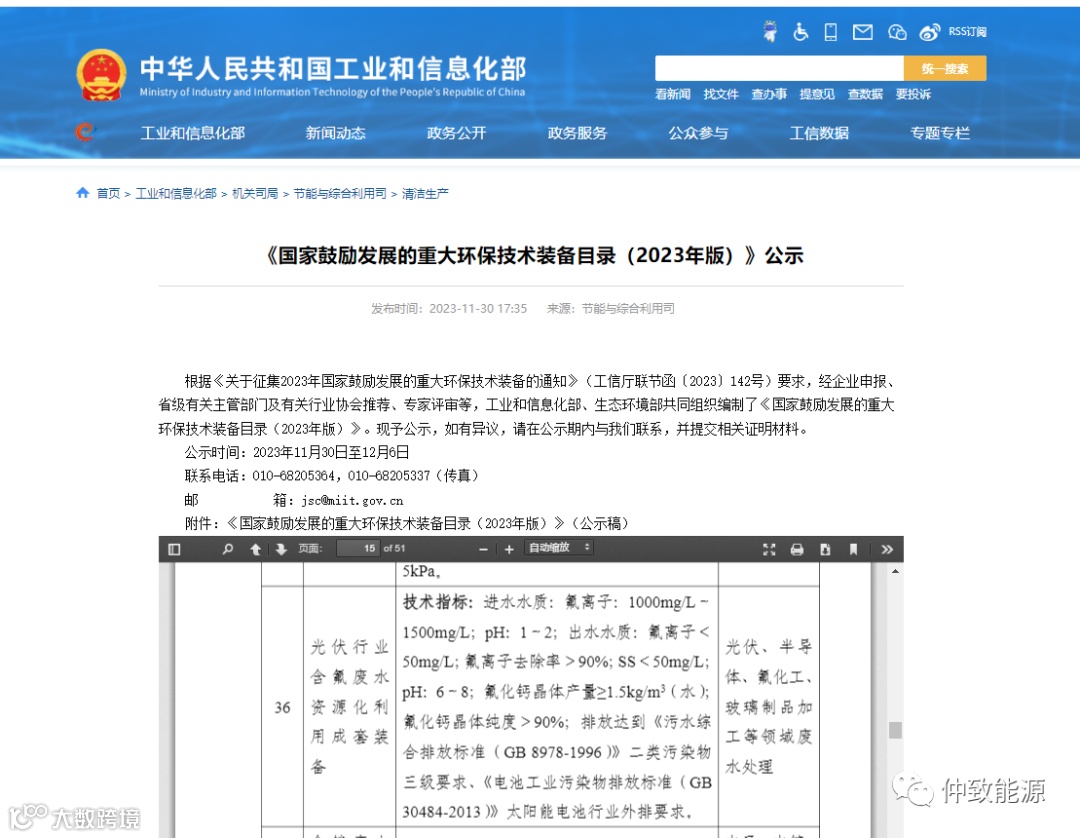The image size is (1080, 838).
Task: Open the 自动缩放 zoom dropdown
Action: 559,547
